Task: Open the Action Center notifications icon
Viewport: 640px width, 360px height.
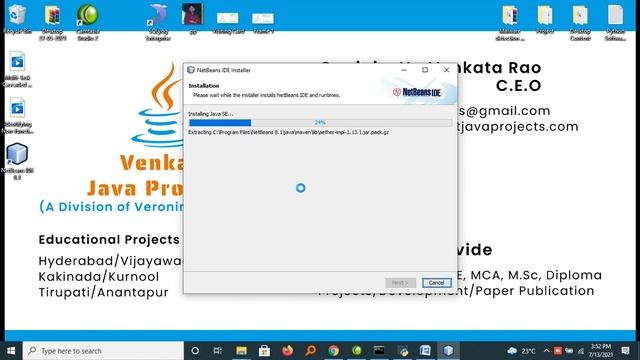Action: click(x=626, y=351)
